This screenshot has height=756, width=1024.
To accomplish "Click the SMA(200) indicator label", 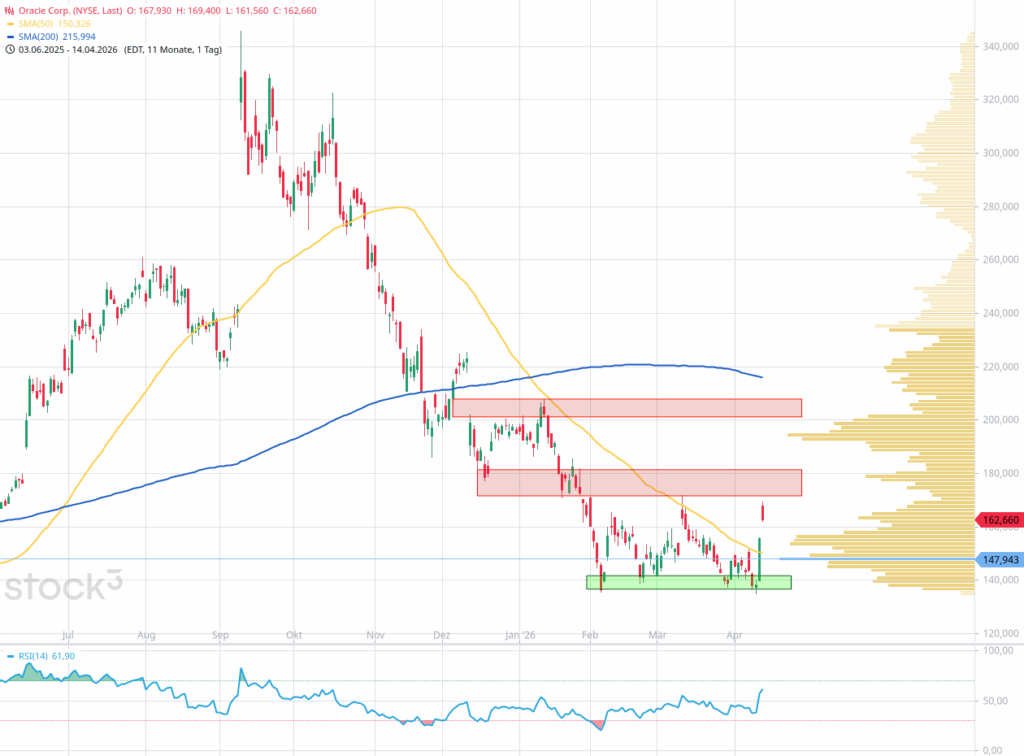I will pos(42,35).
